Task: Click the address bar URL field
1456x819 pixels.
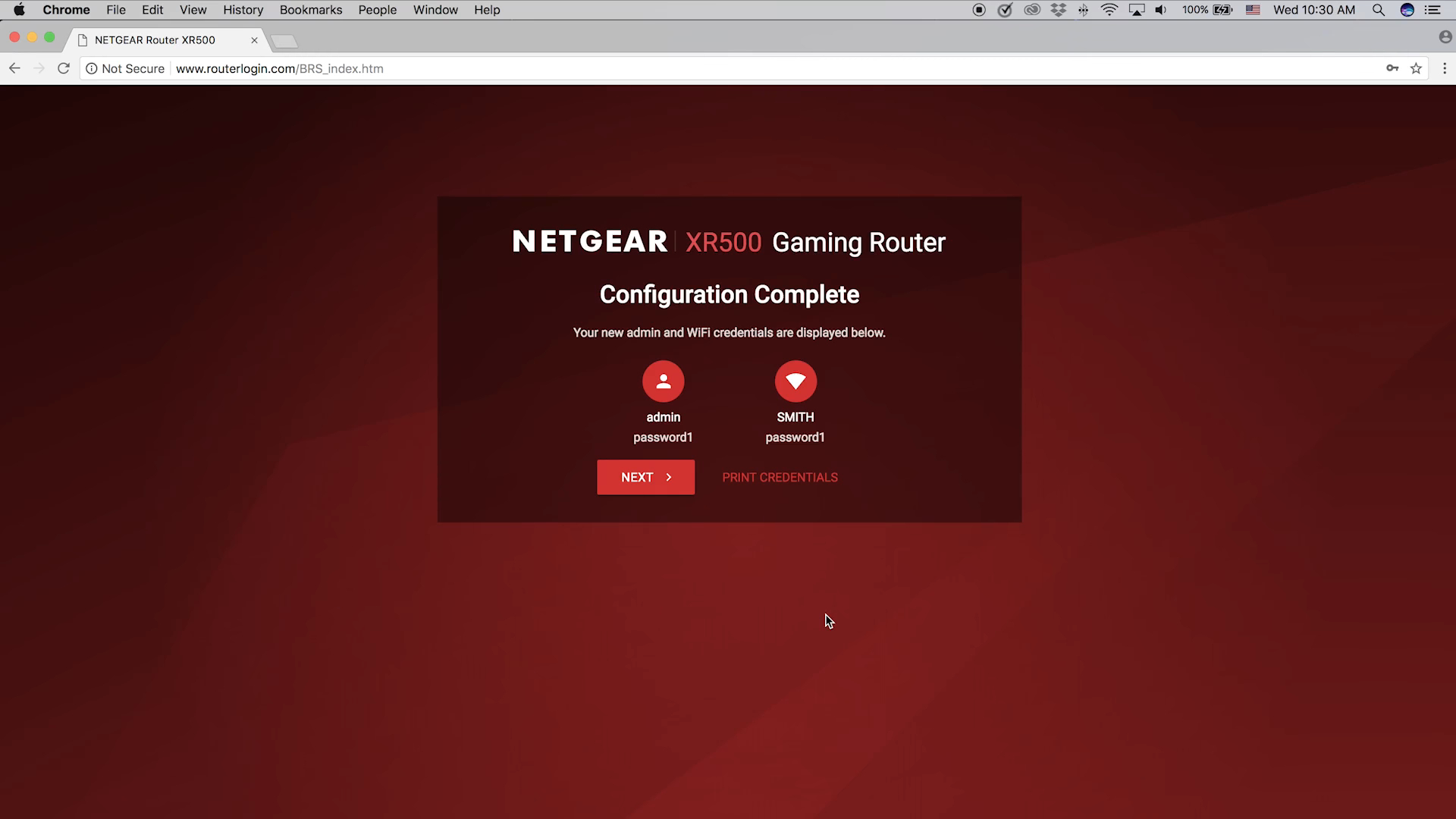Action: tap(279, 68)
